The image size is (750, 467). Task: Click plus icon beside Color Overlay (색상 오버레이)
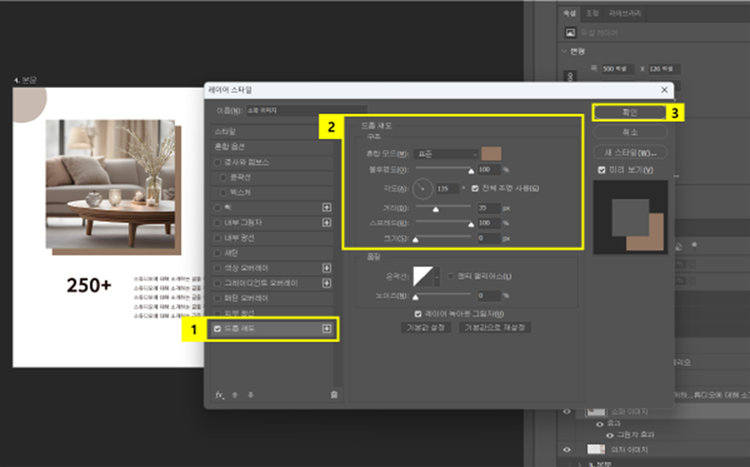[327, 268]
